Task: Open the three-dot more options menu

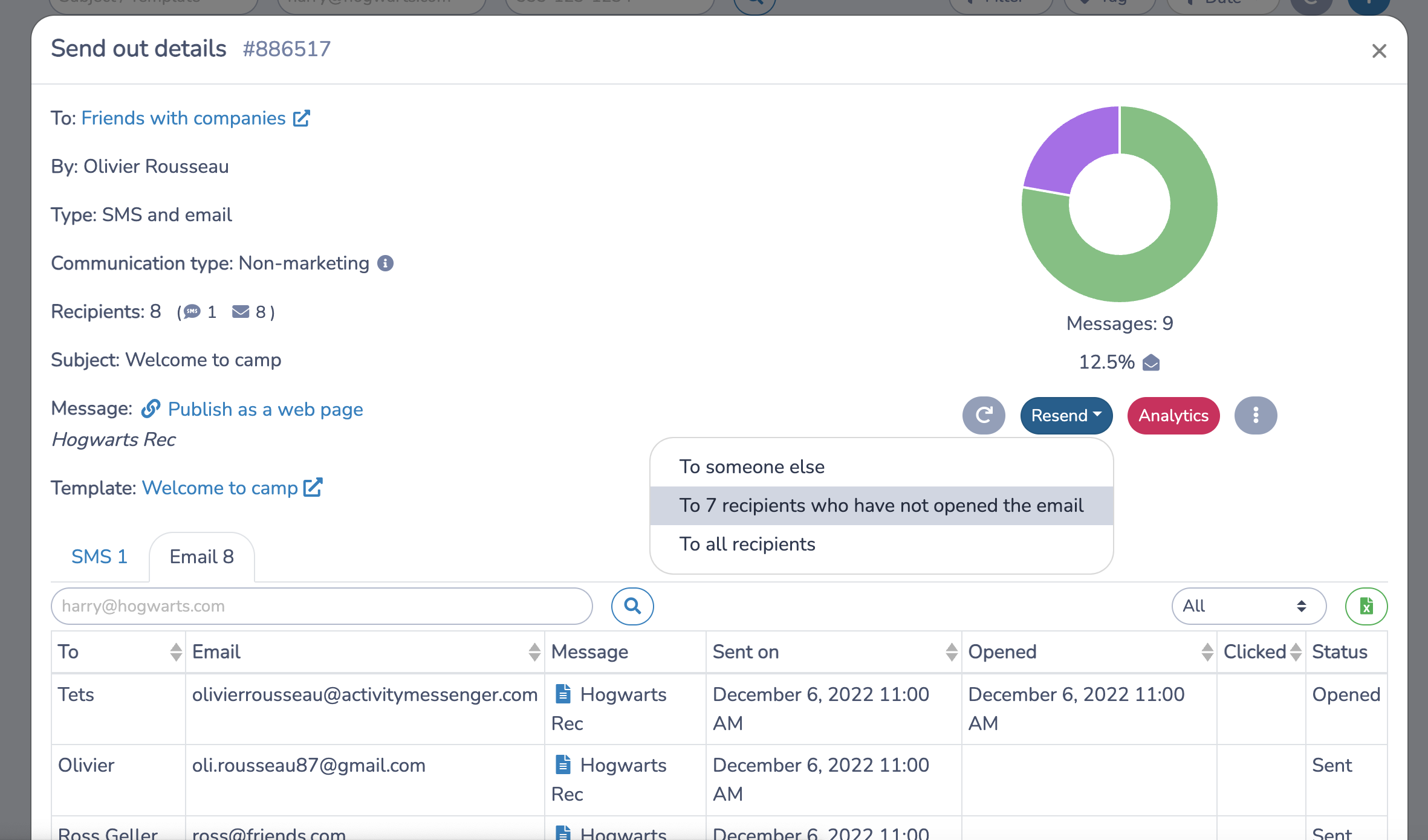Action: point(1256,415)
